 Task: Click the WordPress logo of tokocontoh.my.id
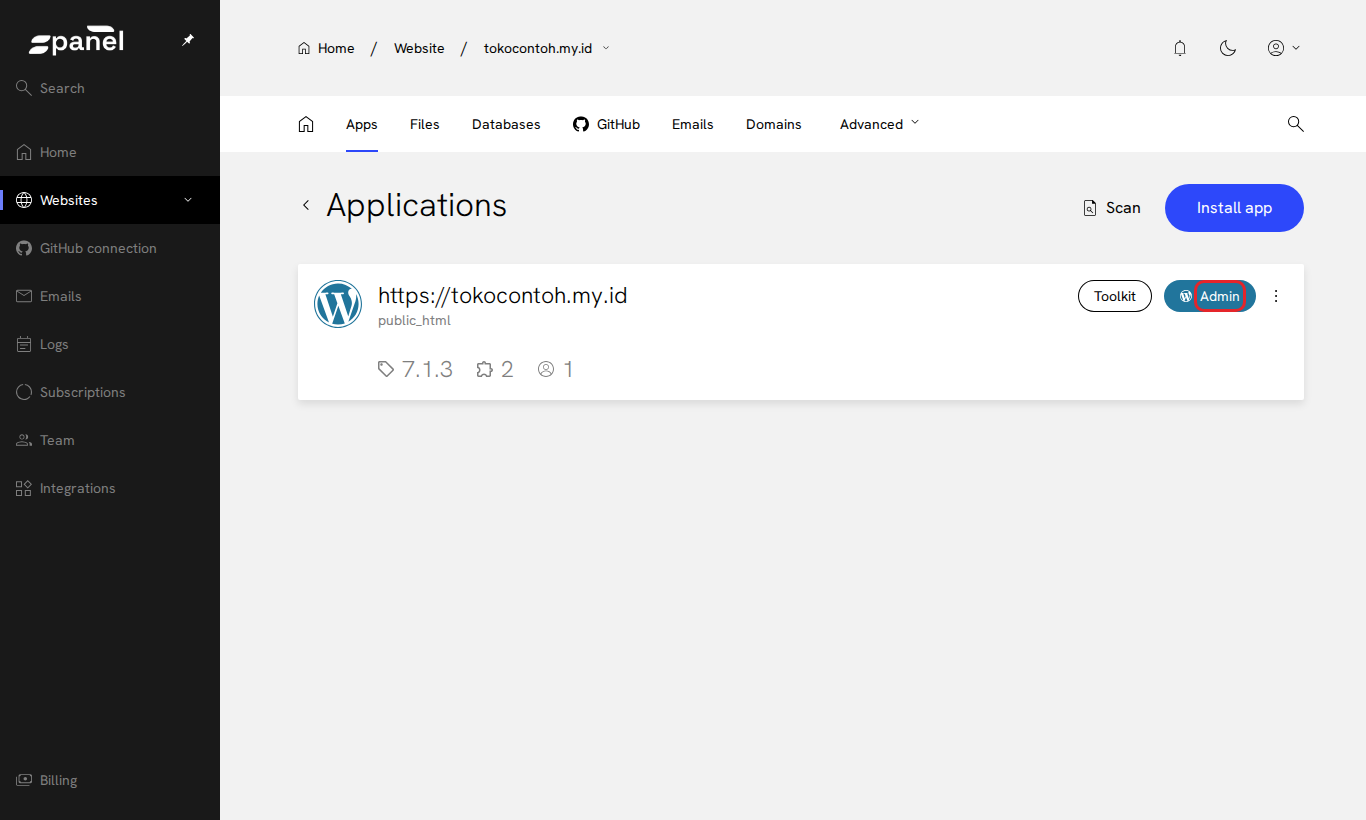tap(338, 304)
